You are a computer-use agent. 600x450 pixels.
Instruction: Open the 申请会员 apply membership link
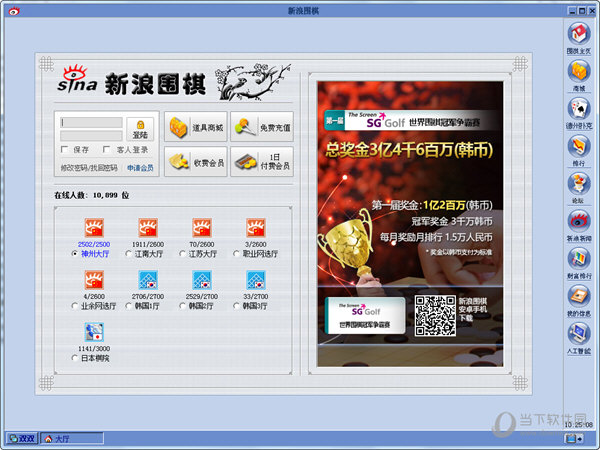140,168
